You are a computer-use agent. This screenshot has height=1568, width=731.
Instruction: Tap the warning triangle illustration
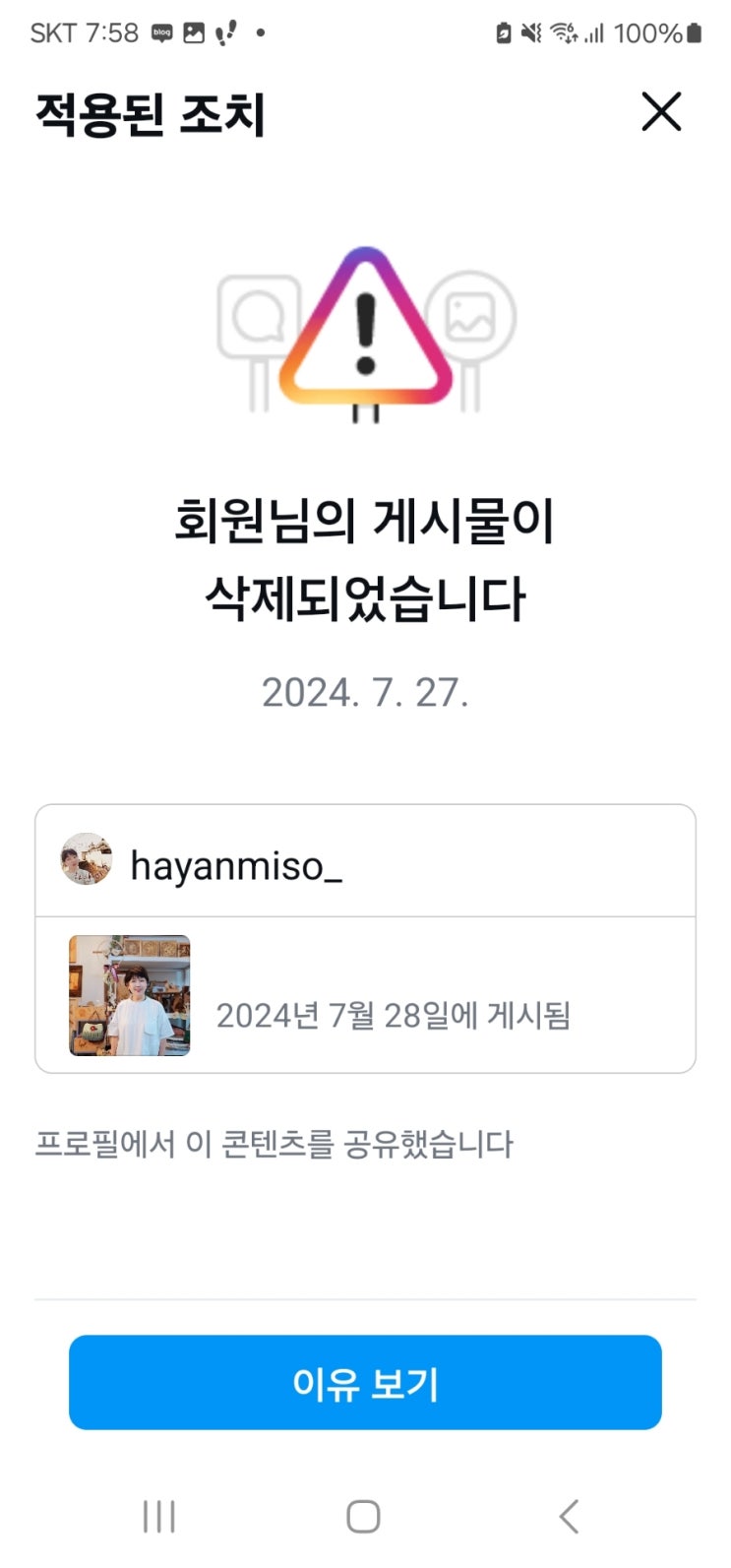click(x=365, y=330)
